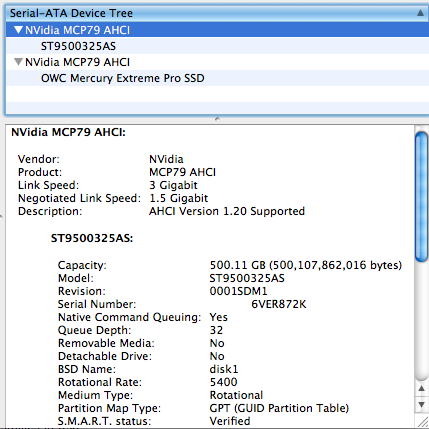Click the pane split divider handle

tap(217, 119)
